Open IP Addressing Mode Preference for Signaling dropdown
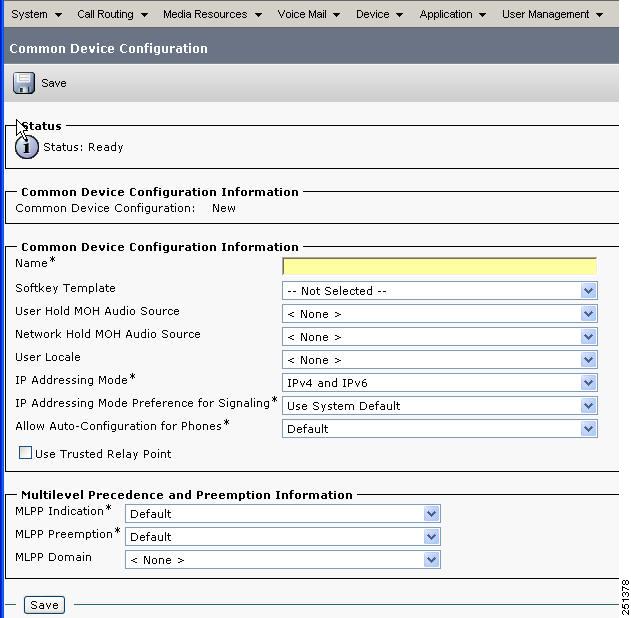 click(440, 405)
